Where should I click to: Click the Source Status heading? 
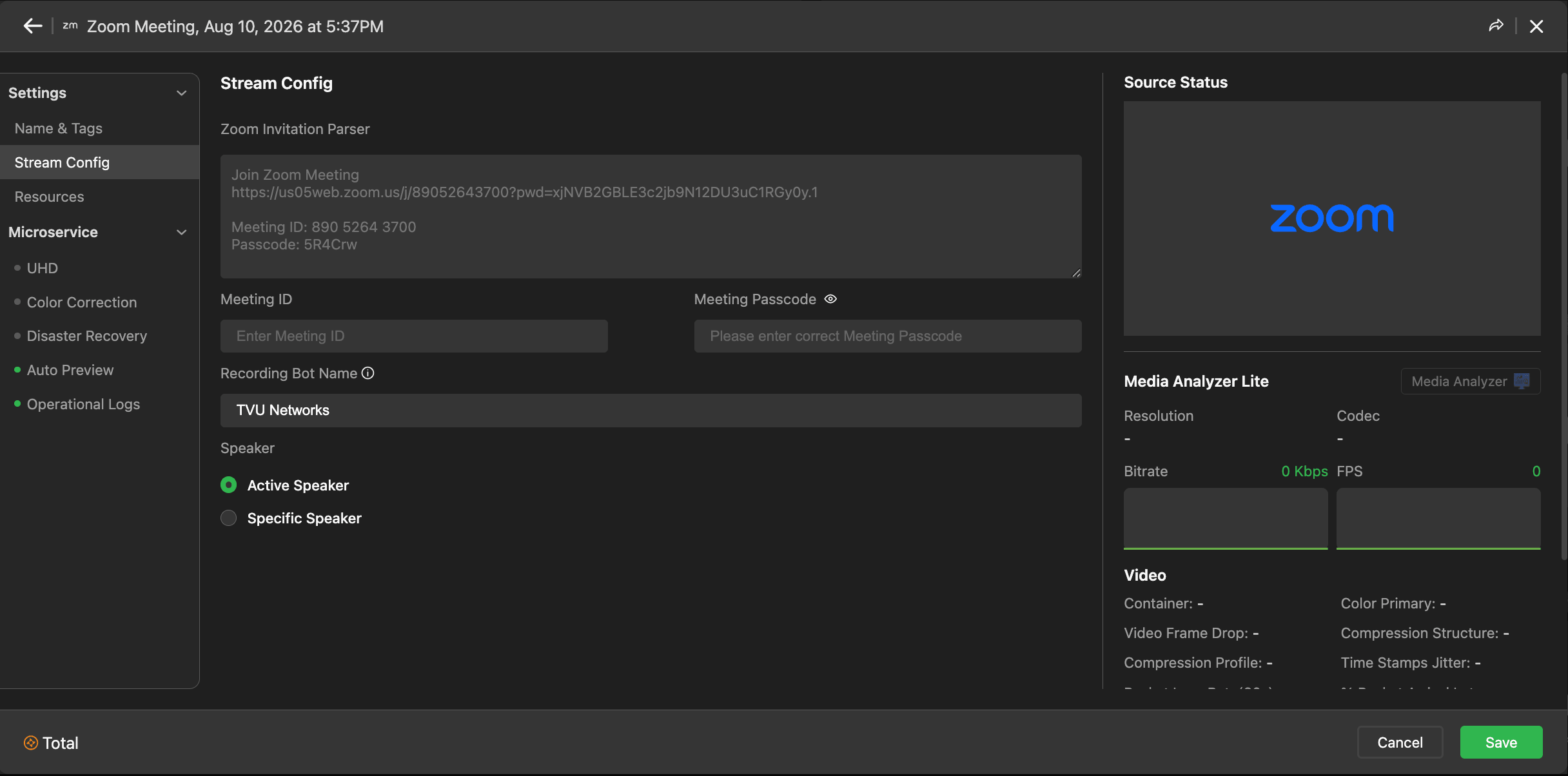(x=1175, y=82)
